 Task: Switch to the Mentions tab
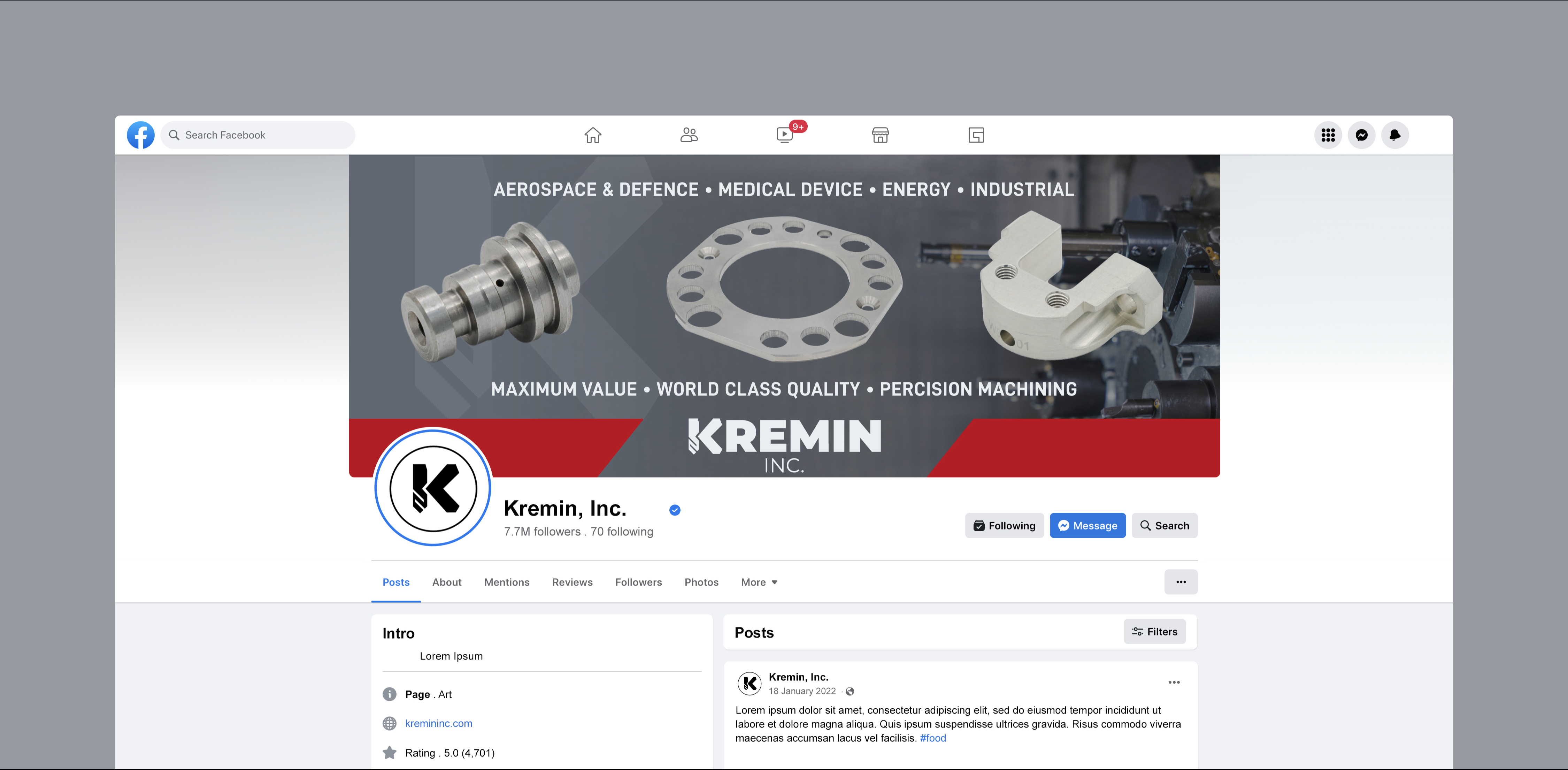click(x=506, y=582)
